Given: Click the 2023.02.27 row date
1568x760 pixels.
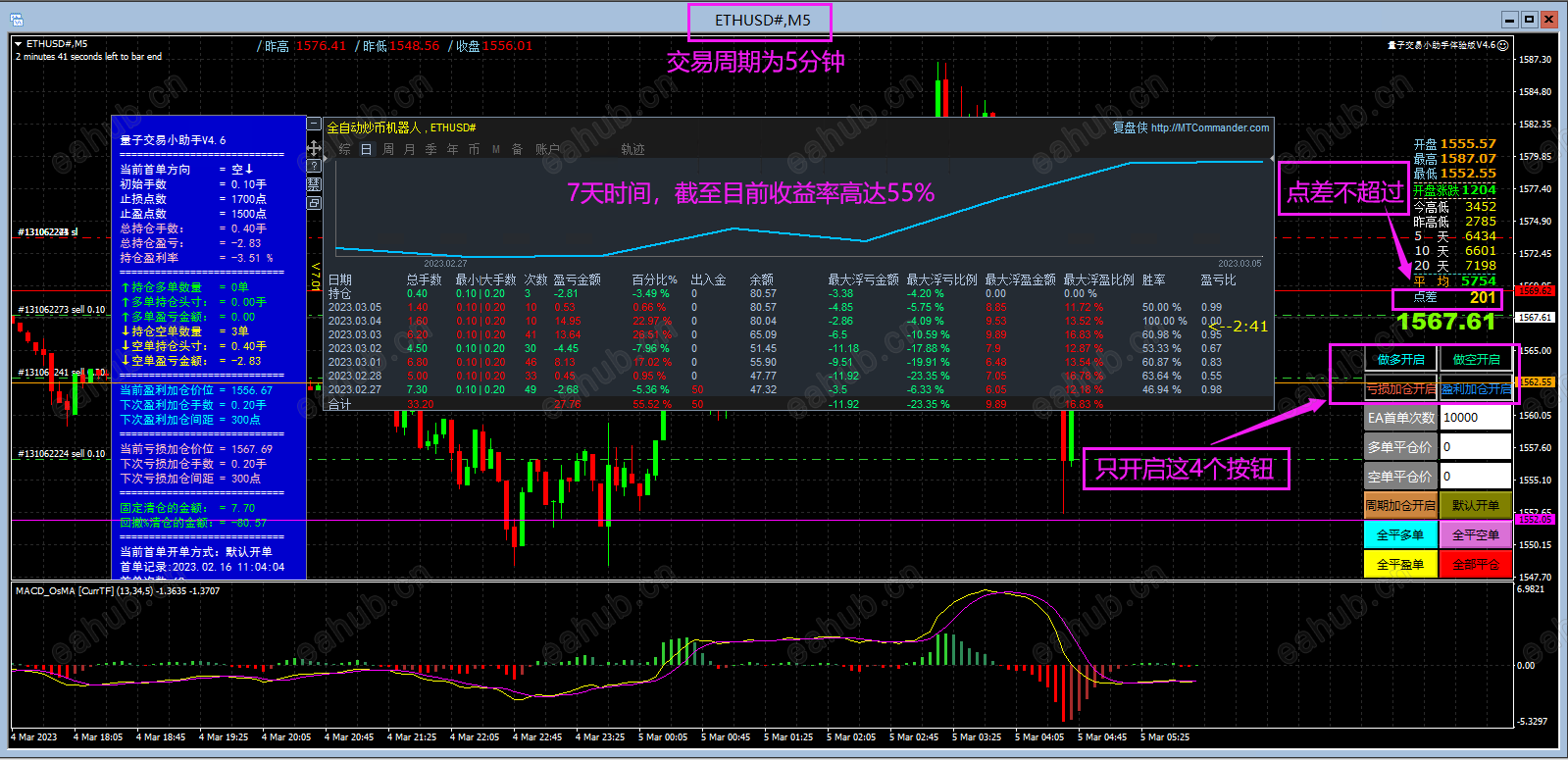Looking at the screenshot, I should coord(354,389).
